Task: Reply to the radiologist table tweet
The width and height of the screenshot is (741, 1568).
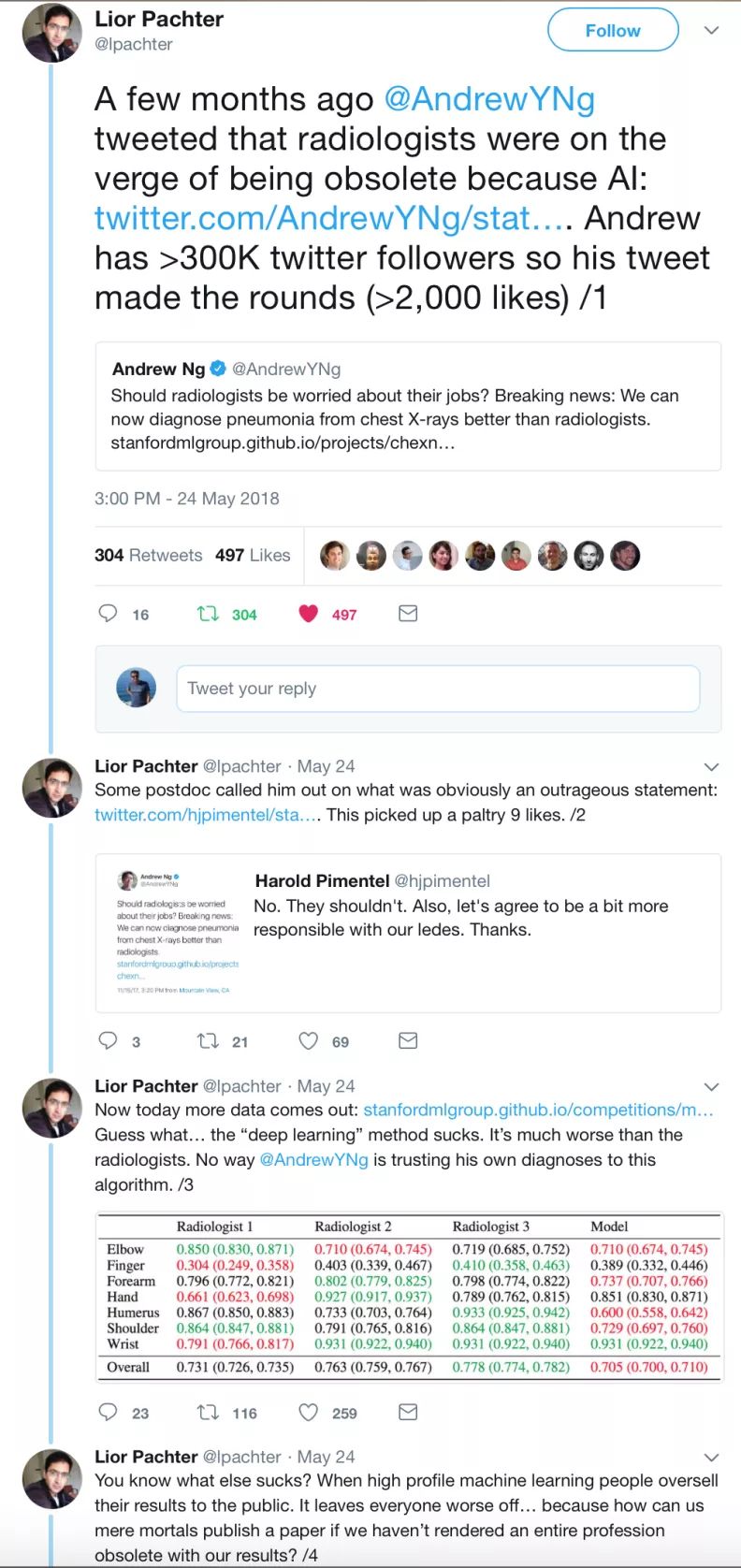Action: 109,1412
